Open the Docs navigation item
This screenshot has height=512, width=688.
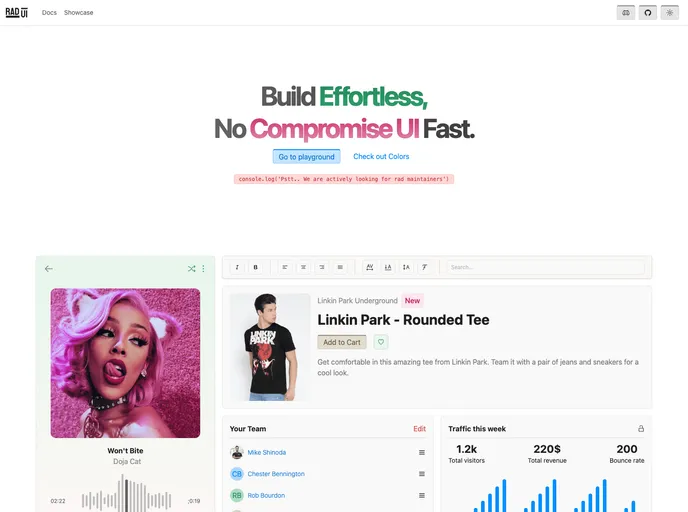coord(49,13)
